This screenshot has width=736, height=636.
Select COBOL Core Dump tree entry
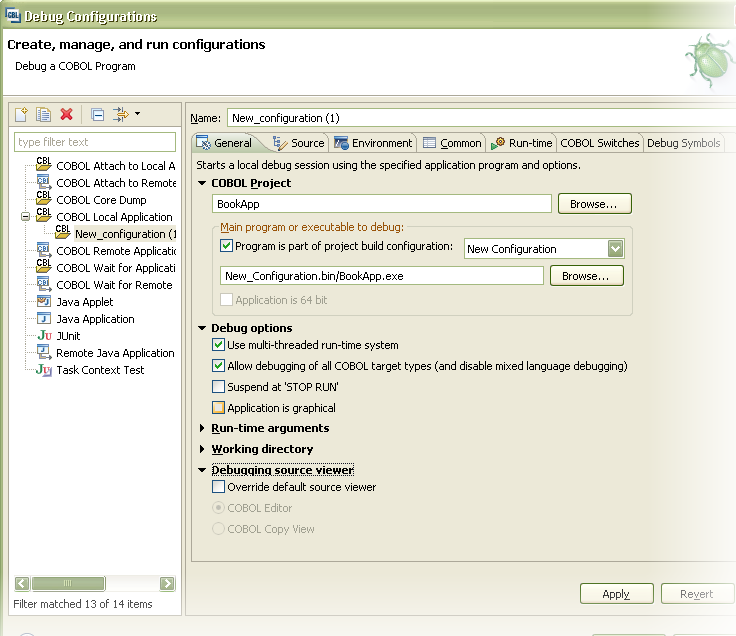pyautogui.click(x=101, y=200)
